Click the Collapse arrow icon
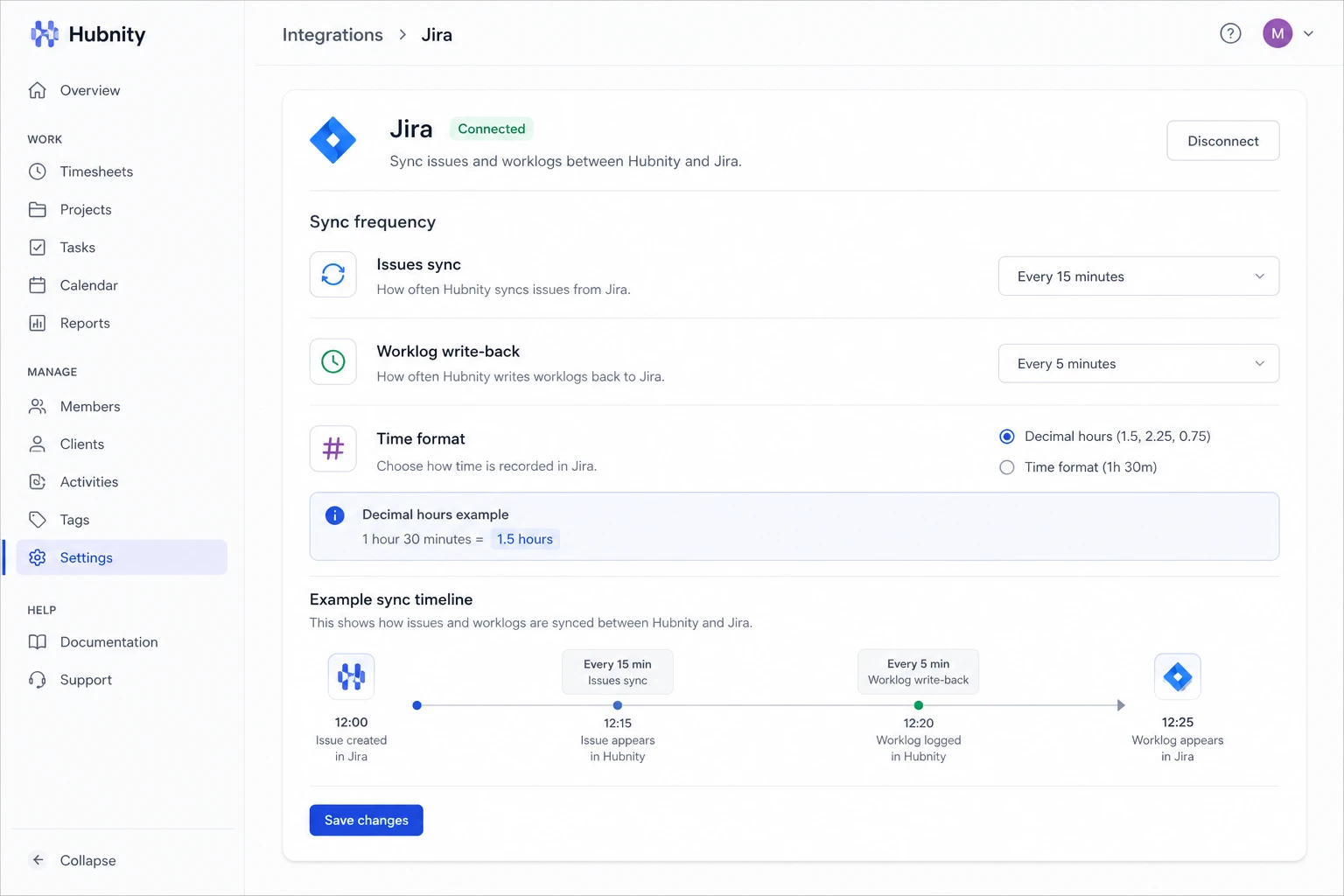 pos(38,860)
